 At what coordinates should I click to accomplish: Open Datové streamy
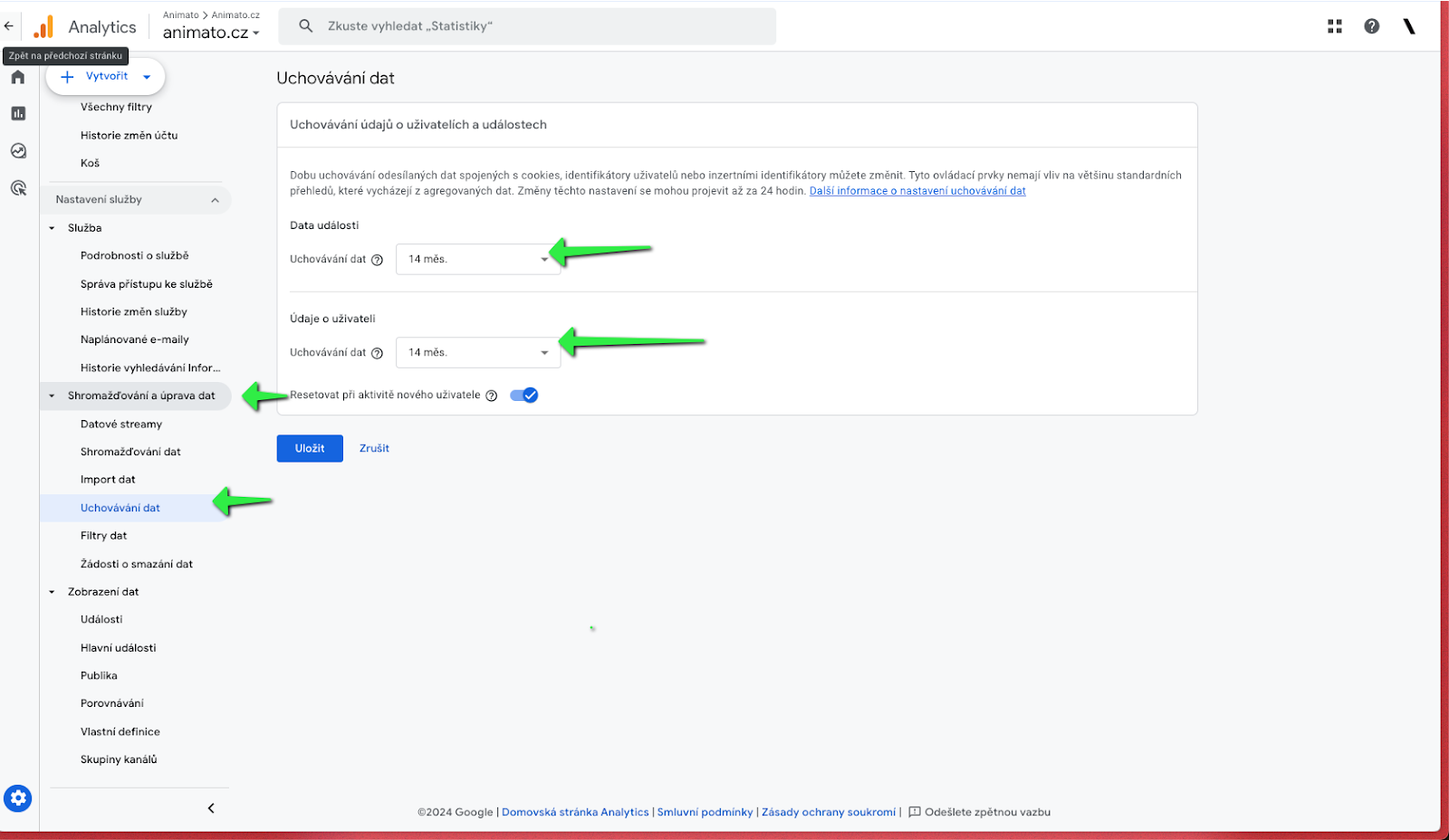click(x=121, y=424)
